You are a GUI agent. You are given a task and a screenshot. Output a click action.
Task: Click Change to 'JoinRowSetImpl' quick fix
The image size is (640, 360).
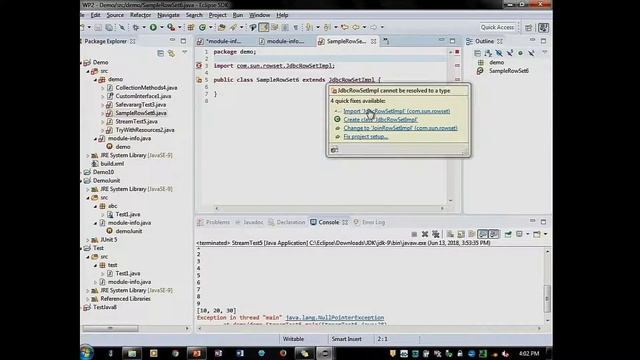coord(400,128)
